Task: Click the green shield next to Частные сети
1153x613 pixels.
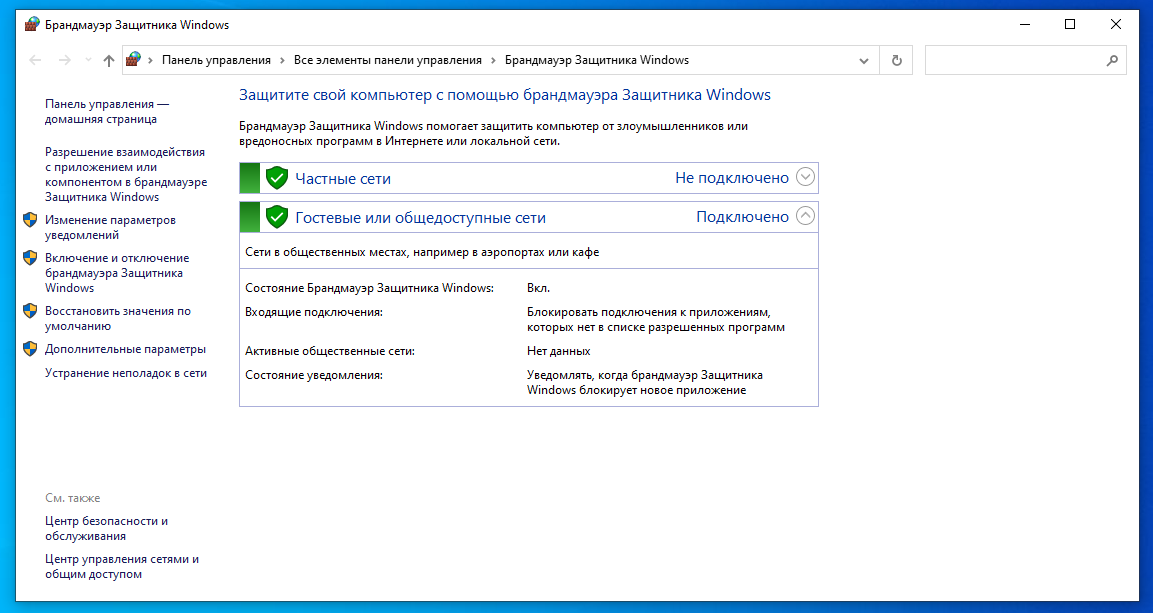Action: (277, 178)
